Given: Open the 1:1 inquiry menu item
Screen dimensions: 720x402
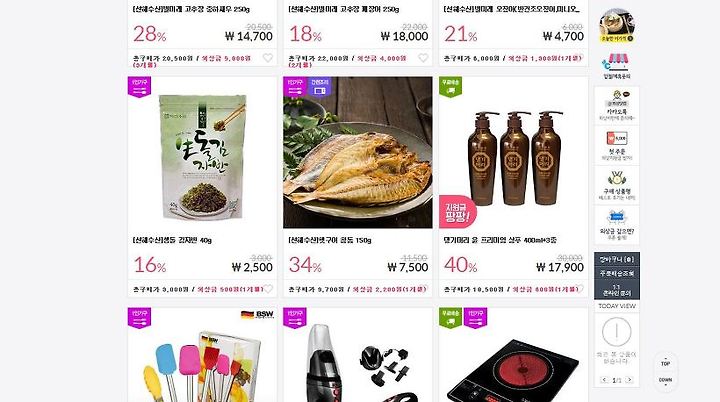Looking at the screenshot, I should click(617, 290).
